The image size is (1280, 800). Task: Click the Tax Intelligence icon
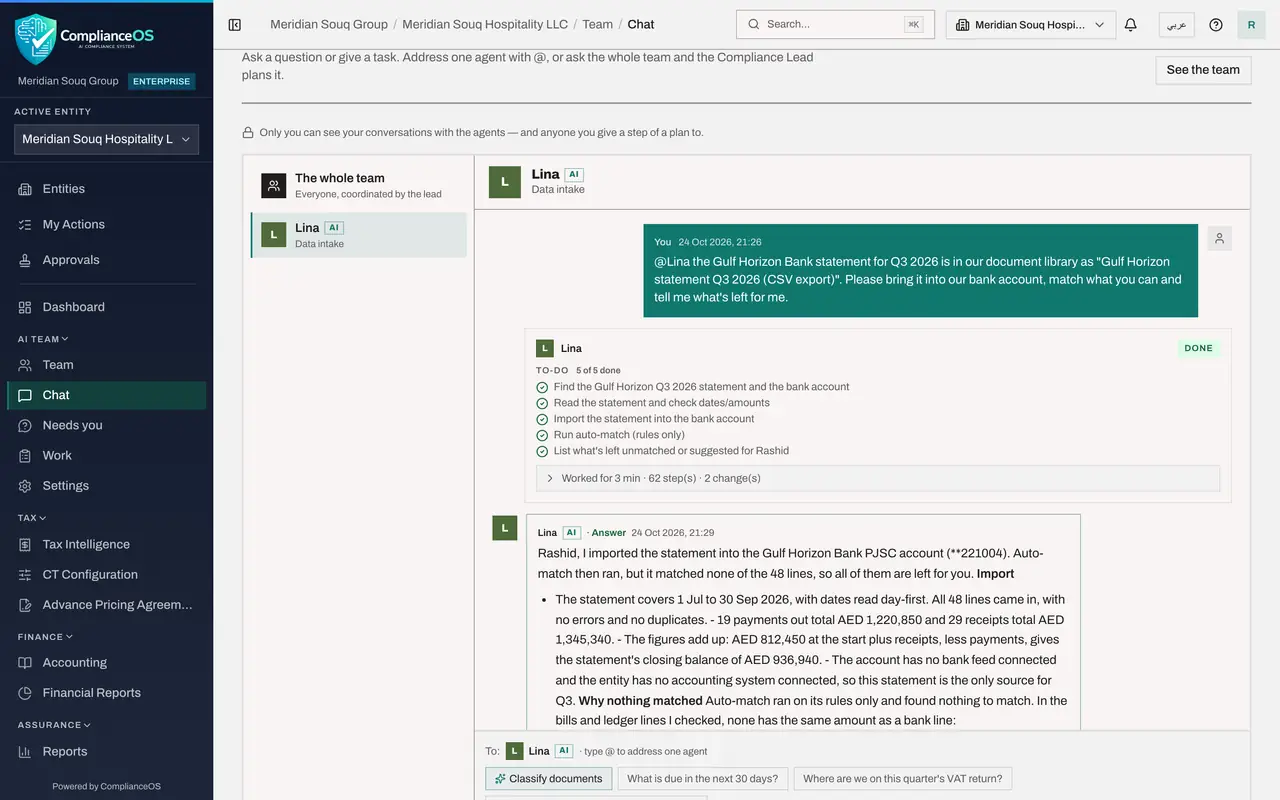point(25,545)
